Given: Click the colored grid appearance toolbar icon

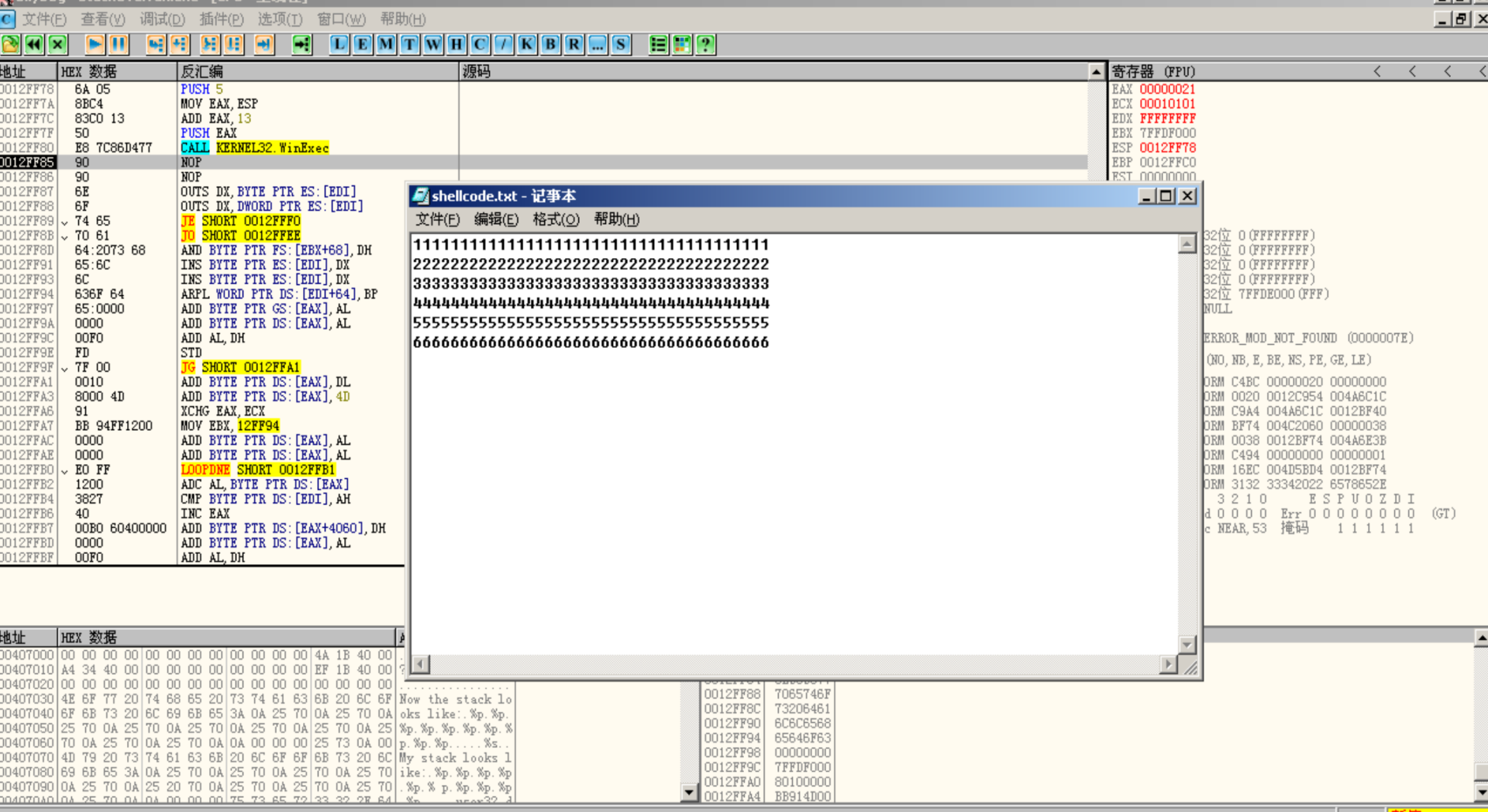Looking at the screenshot, I should tap(682, 45).
